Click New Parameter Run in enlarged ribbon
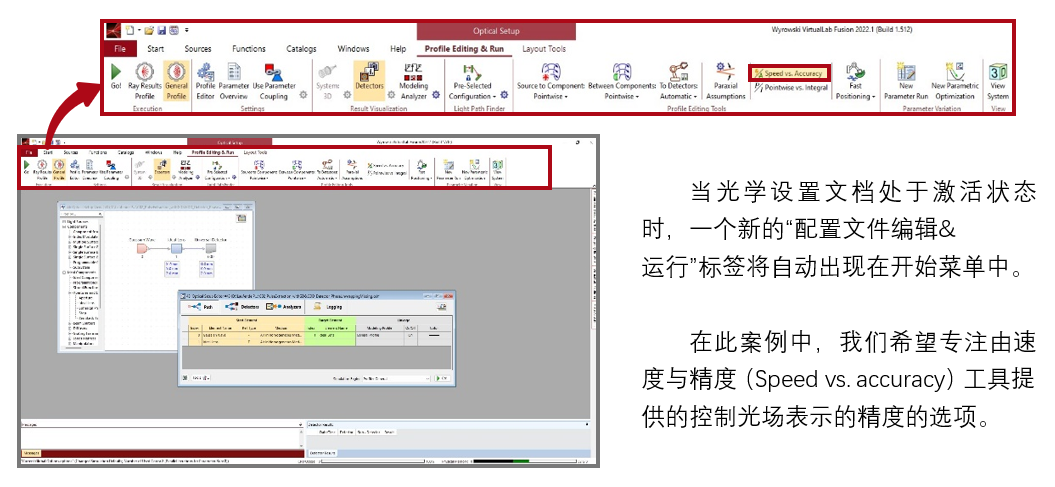The image size is (1055, 487). point(906,81)
